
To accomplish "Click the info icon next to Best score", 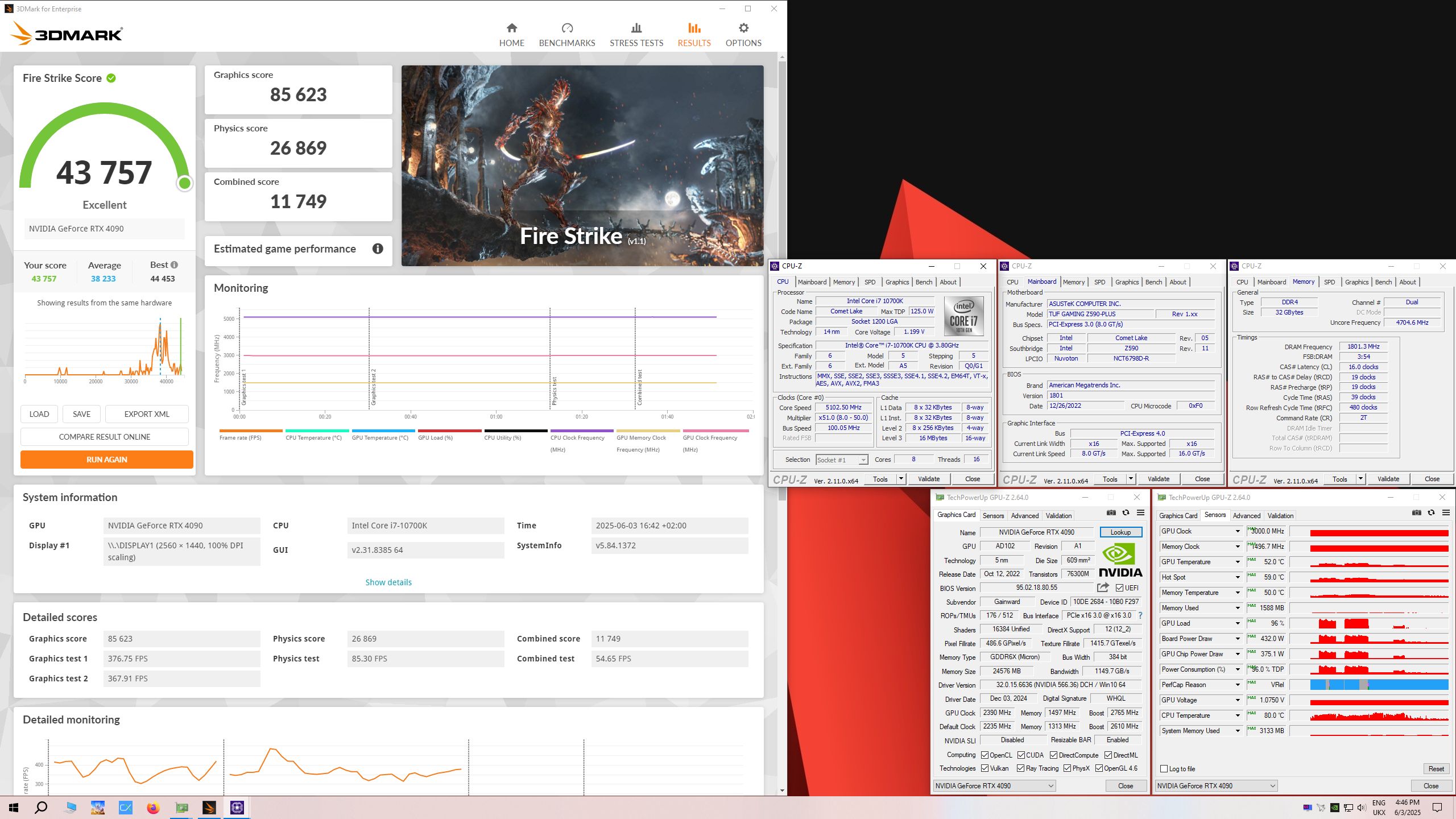I will 174,264.
